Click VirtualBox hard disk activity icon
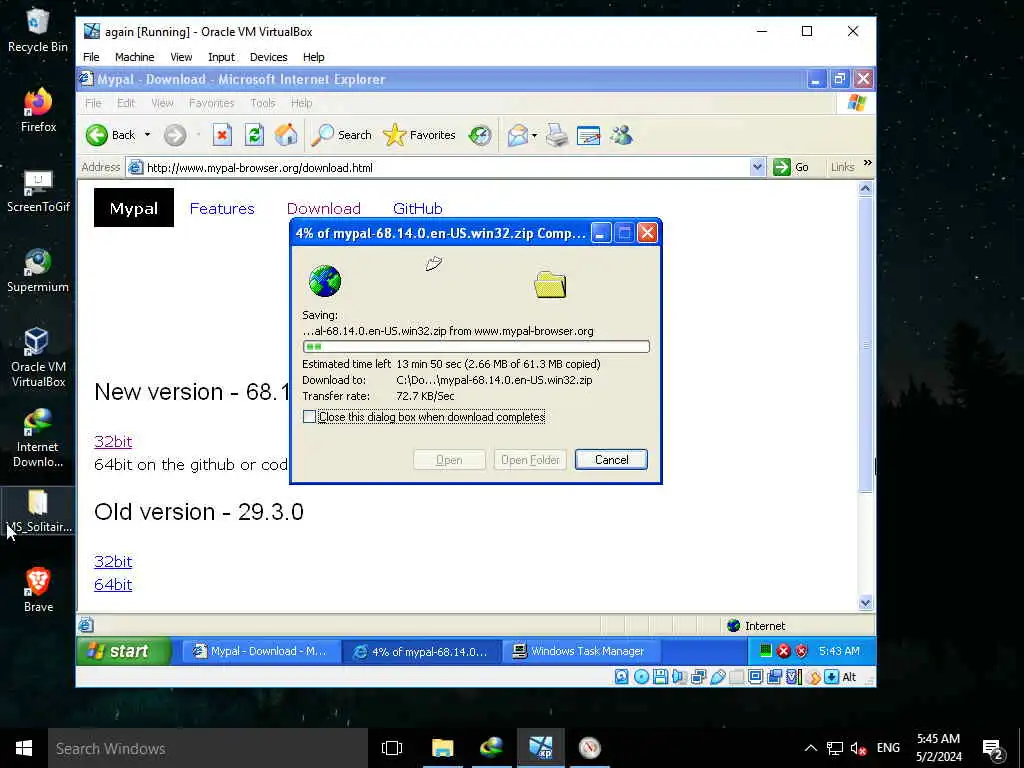1024x768 pixels. tap(621, 677)
